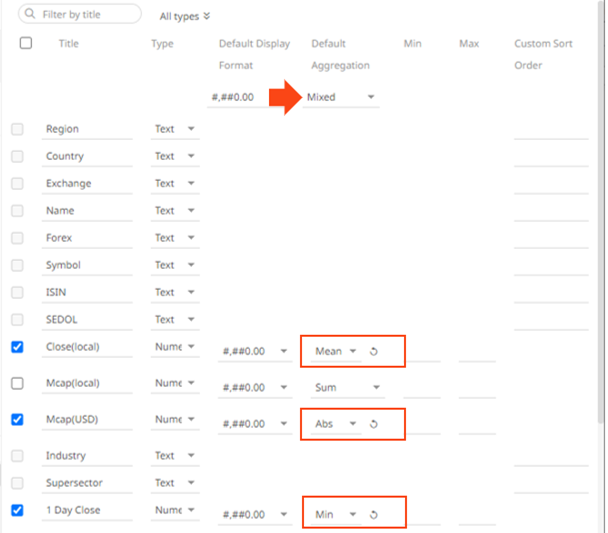Toggle the select-all header checkbox
Viewport: 608px width, 533px height.
pyautogui.click(x=26, y=43)
